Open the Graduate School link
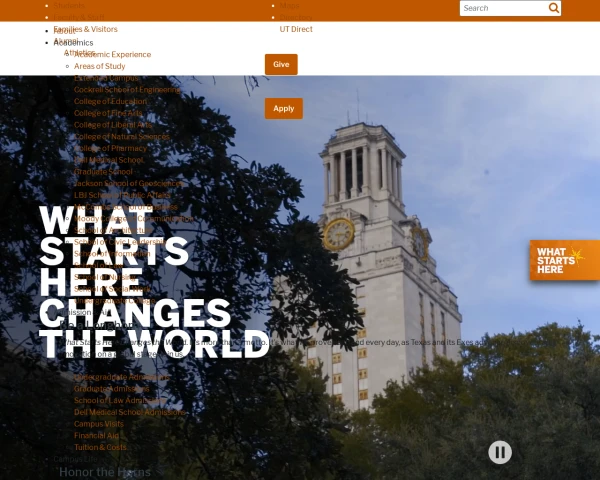Viewport: 600px width, 480px height. point(103,172)
